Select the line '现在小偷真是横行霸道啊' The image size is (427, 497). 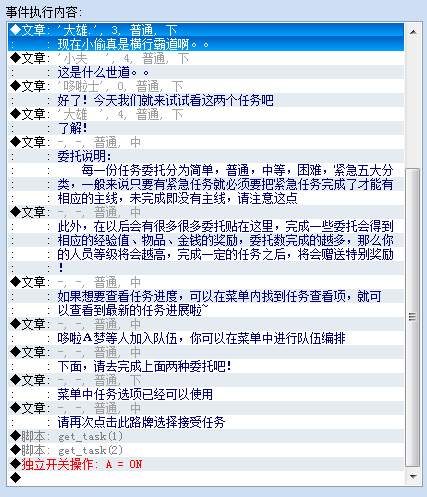206,44
